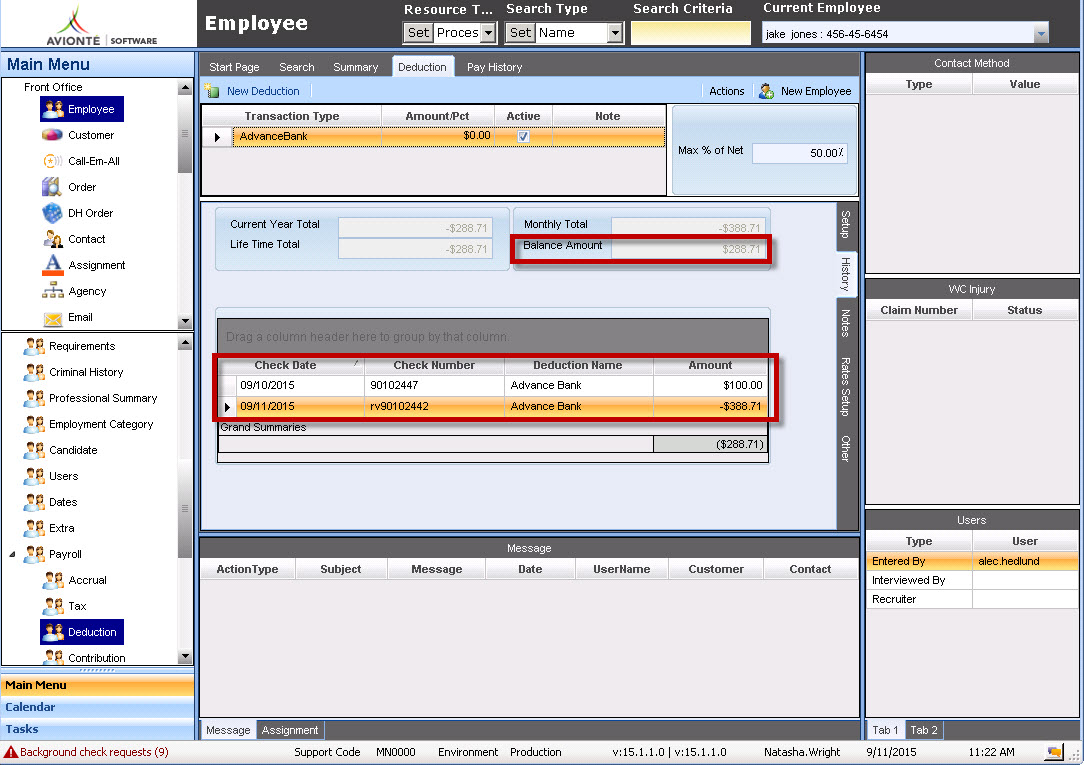Screen dimensions: 1084x765
Task: Open the Actions menu
Action: point(726,91)
